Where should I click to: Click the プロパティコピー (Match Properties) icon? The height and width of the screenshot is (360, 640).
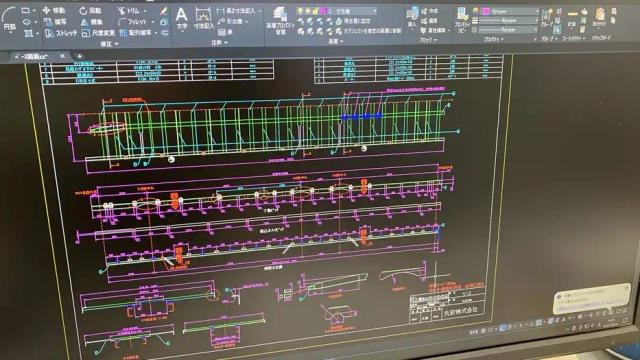pos(463,20)
